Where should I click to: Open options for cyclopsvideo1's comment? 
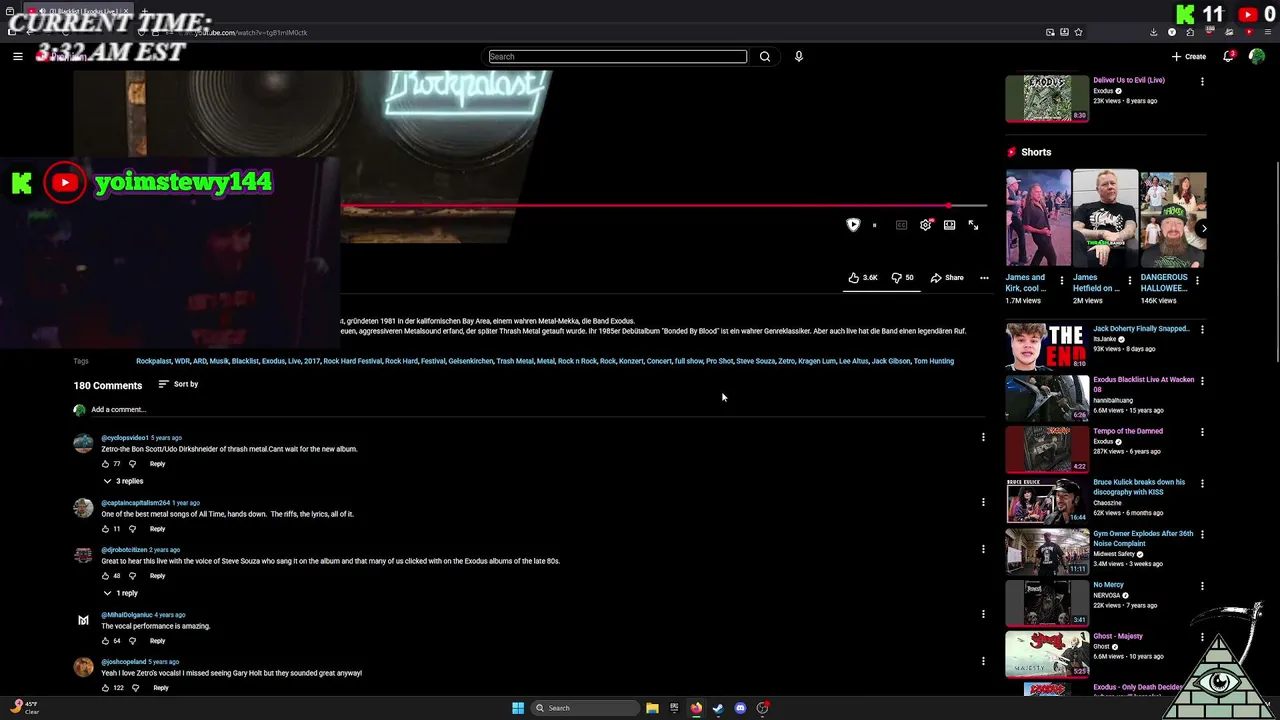983,437
